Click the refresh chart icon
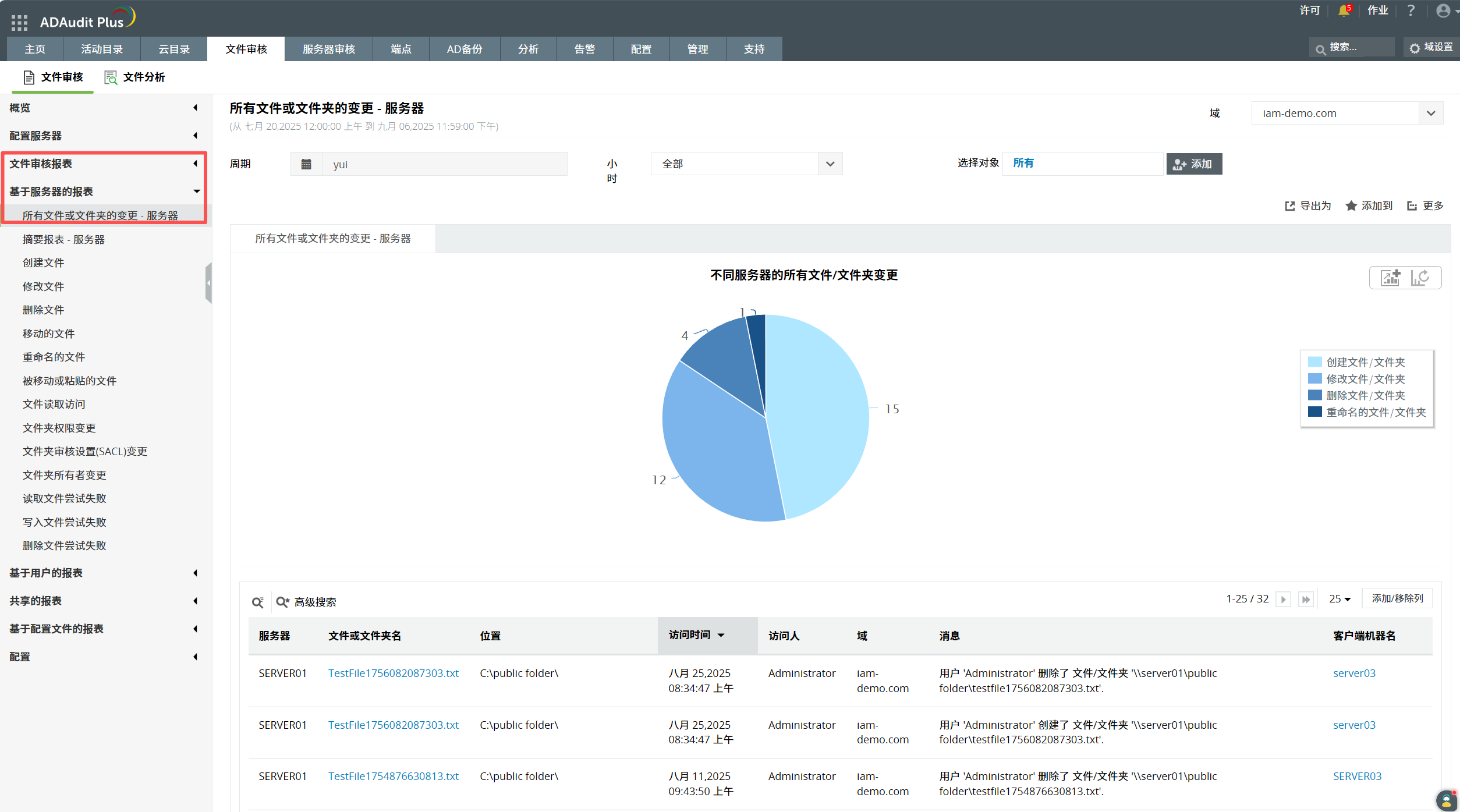 point(1420,278)
